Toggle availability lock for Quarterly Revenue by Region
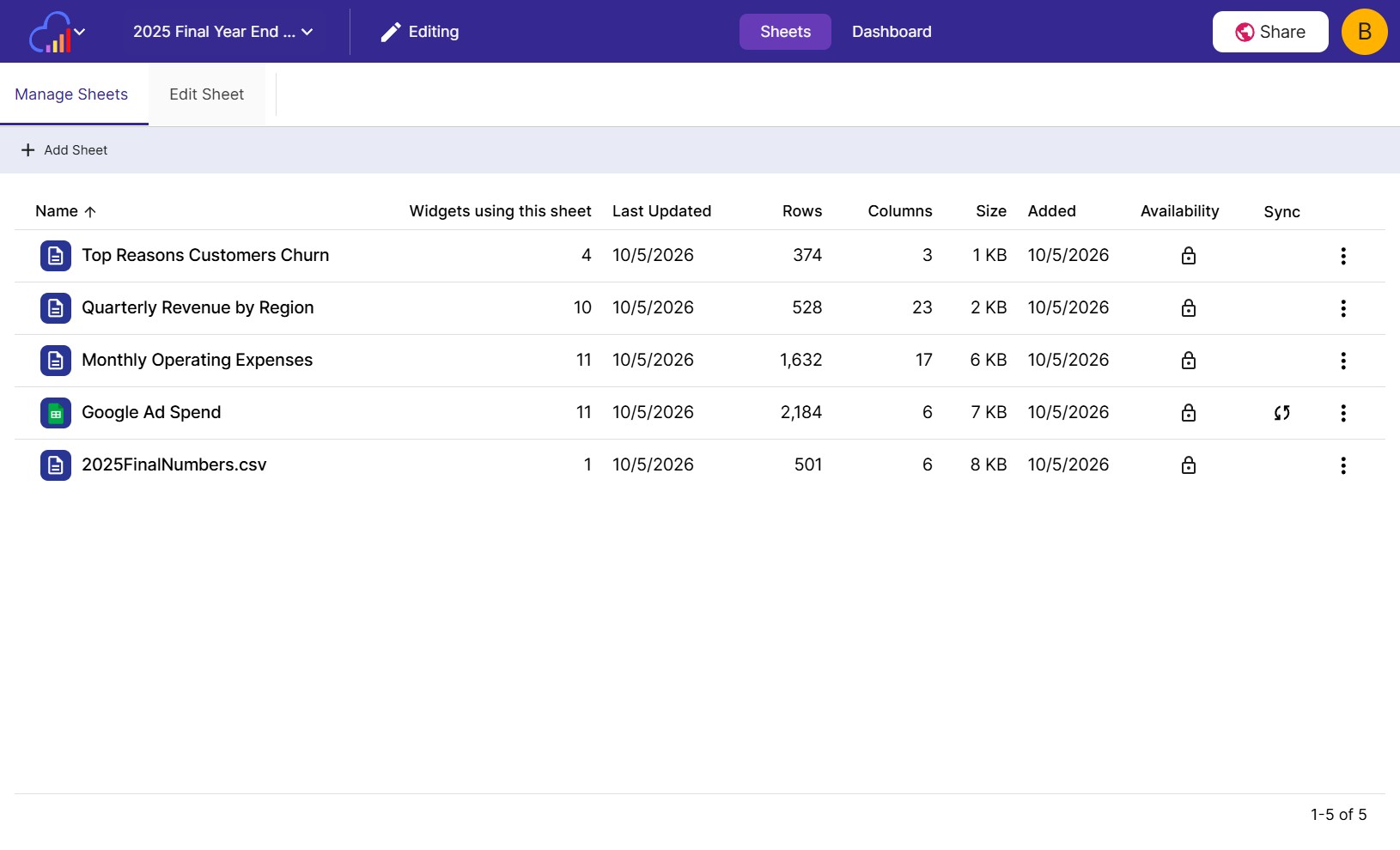This screenshot has width=1400, height=850. (x=1189, y=308)
